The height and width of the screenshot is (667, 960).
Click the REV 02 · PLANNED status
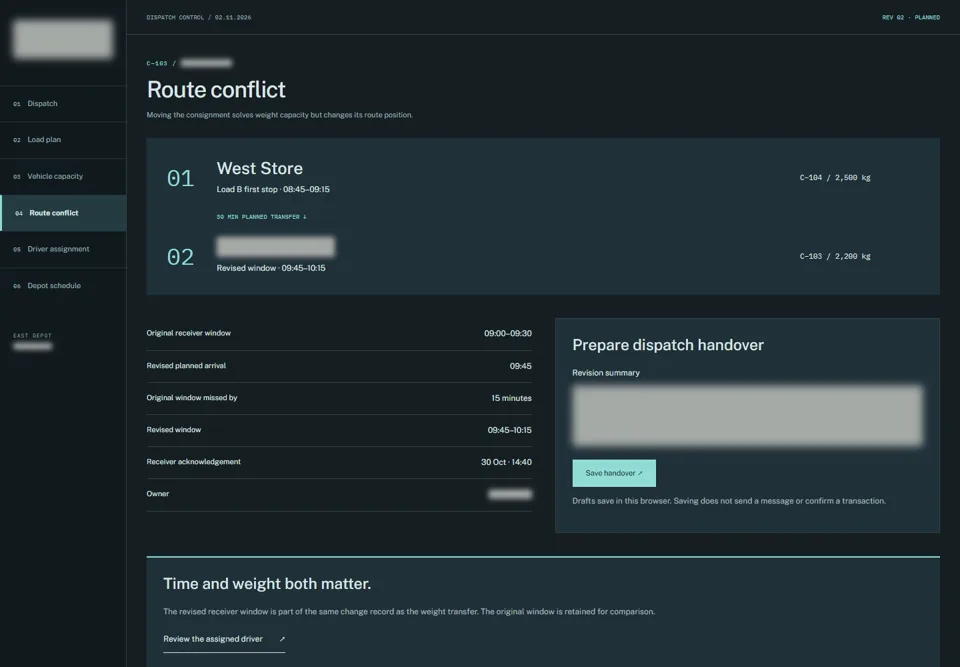pyautogui.click(x=910, y=17)
